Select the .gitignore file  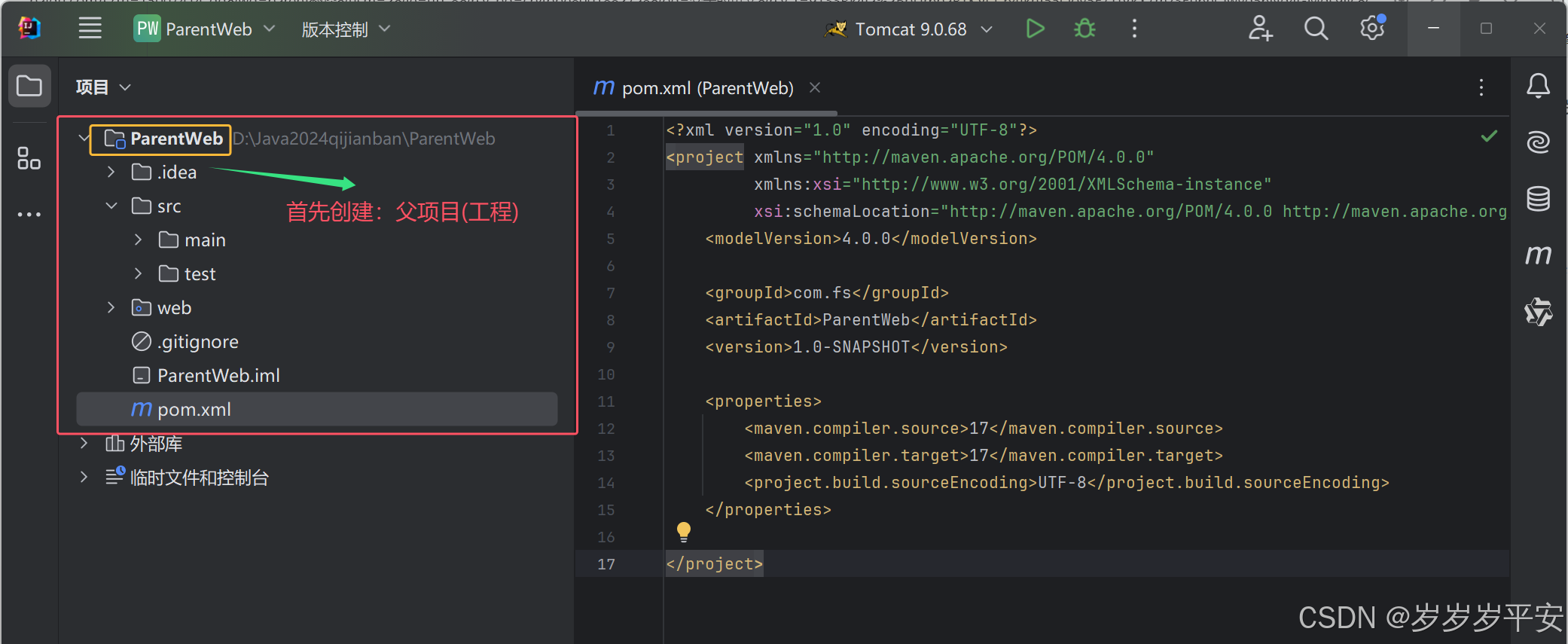point(316,341)
